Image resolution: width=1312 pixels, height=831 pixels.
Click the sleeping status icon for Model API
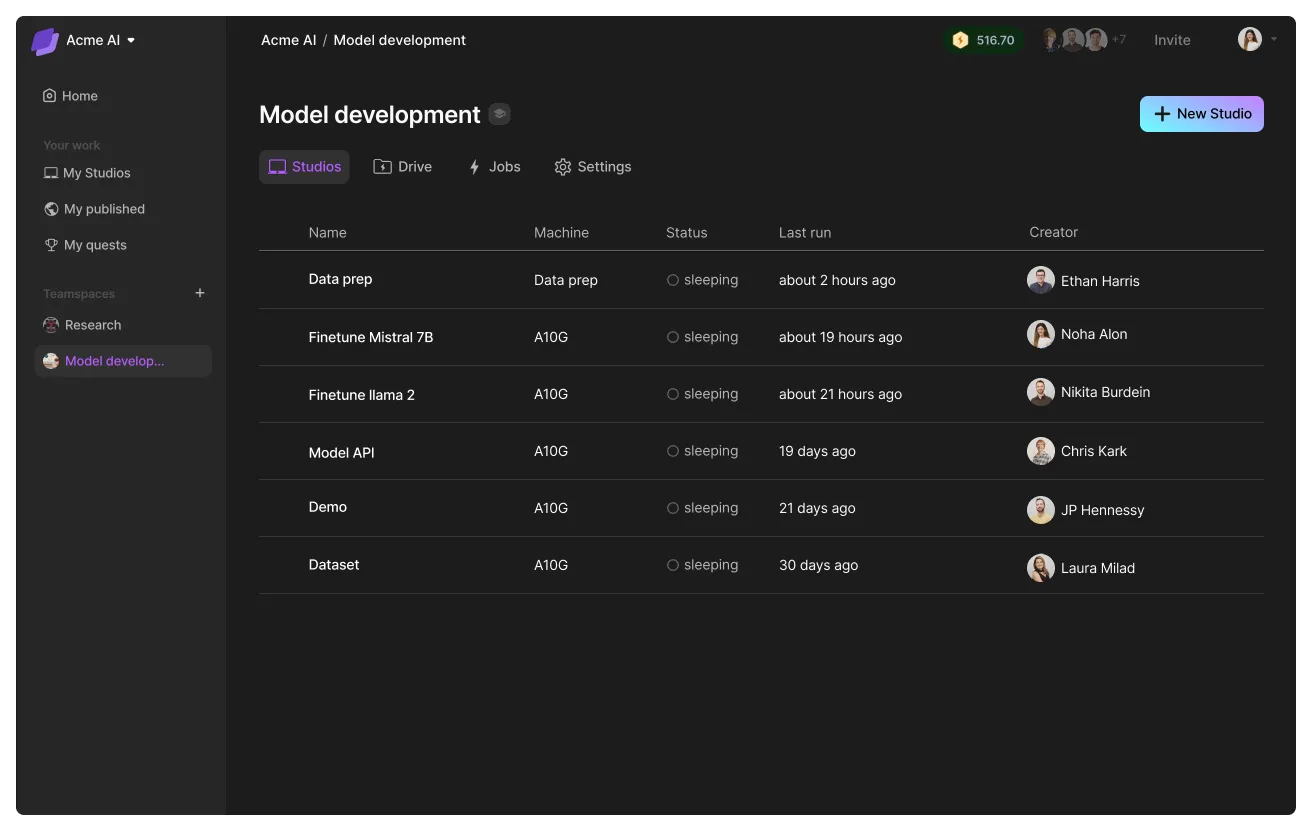click(x=673, y=451)
